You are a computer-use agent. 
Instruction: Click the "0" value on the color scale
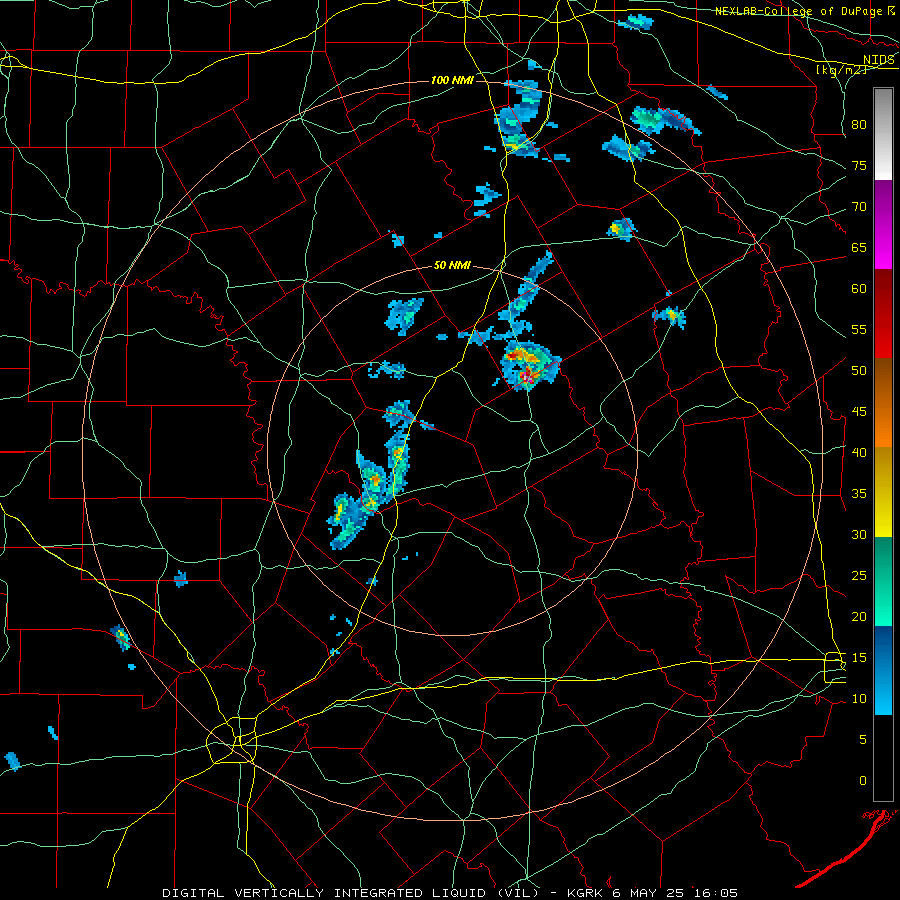863,781
